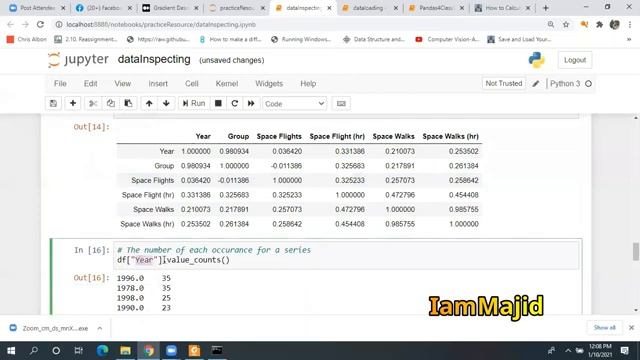640x360 pixels.
Task: Cut selected cells with the scissors icon
Action: coord(93,104)
